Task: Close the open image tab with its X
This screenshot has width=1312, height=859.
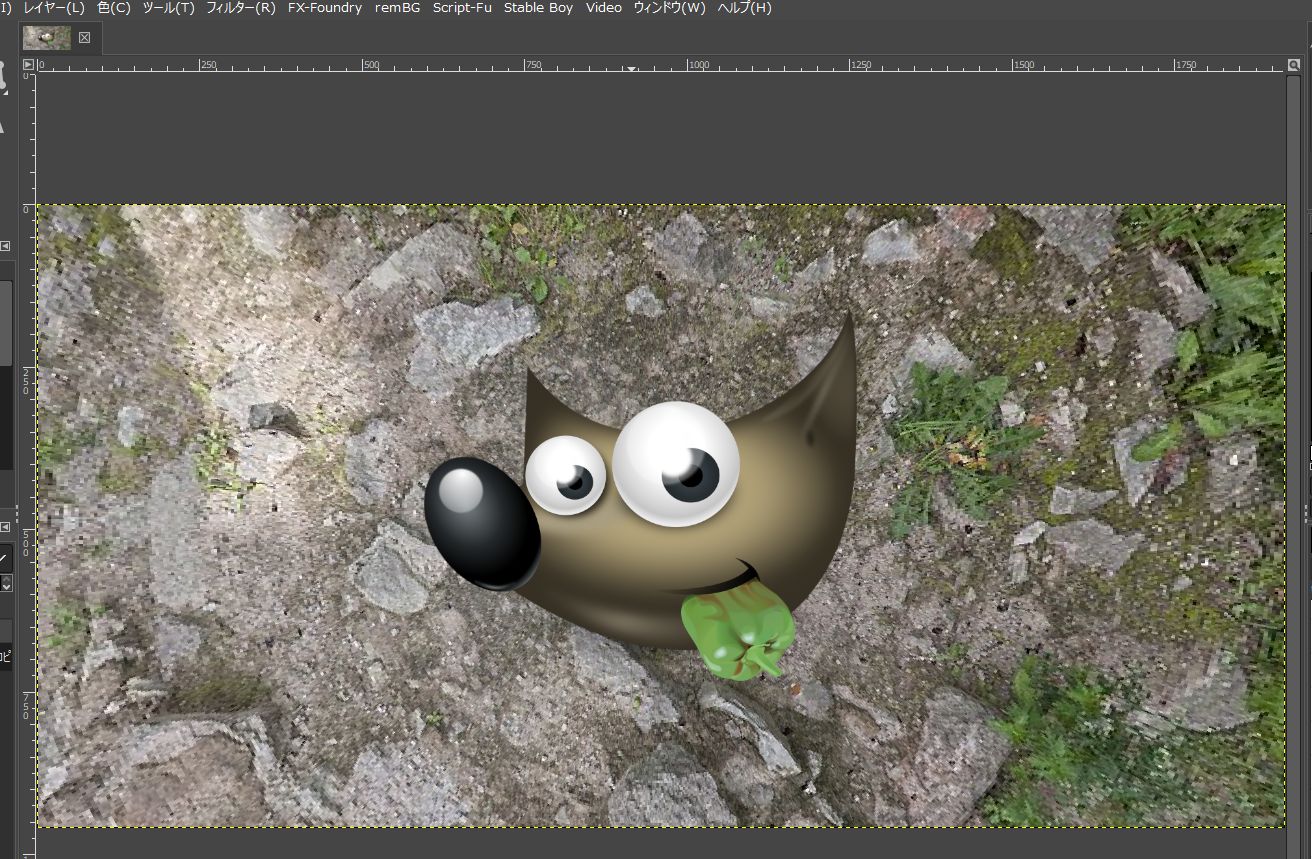Action: (x=83, y=37)
